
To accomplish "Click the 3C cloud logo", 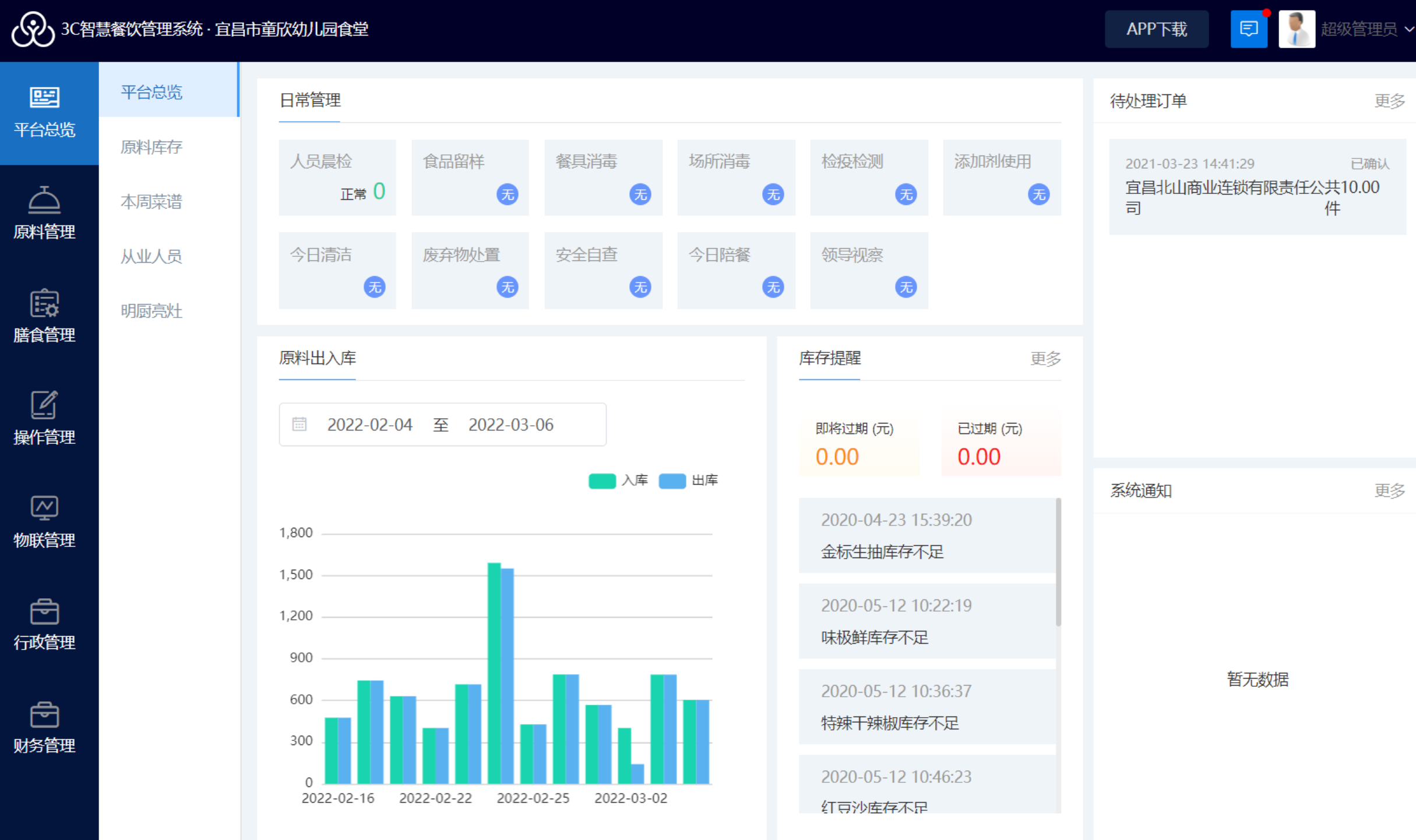I will click(x=33, y=29).
